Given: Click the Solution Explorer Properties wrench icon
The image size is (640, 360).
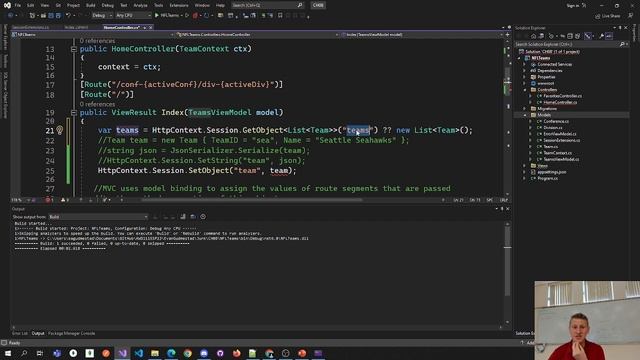Looking at the screenshot, I should point(602,36).
